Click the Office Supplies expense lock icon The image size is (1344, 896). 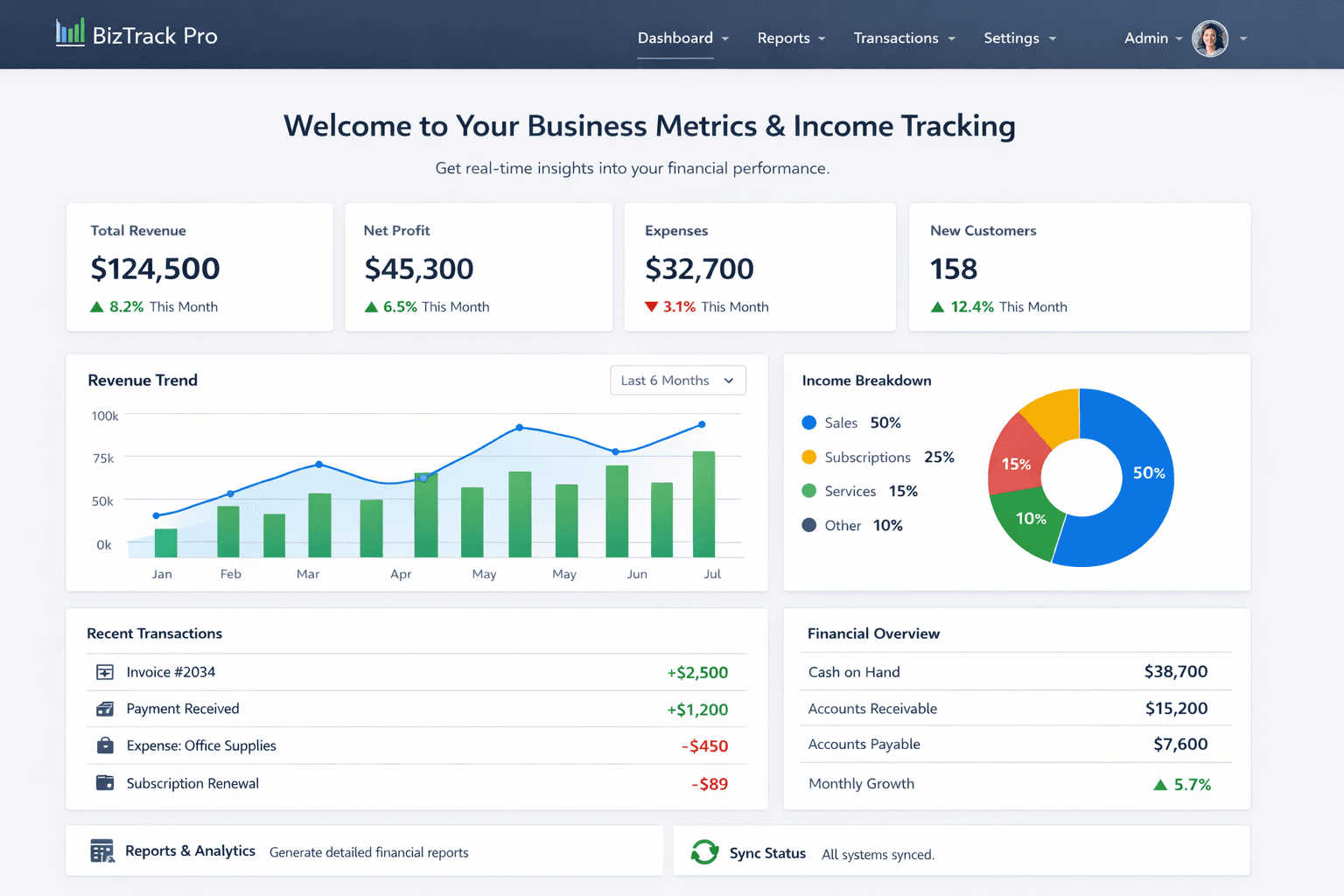point(104,745)
